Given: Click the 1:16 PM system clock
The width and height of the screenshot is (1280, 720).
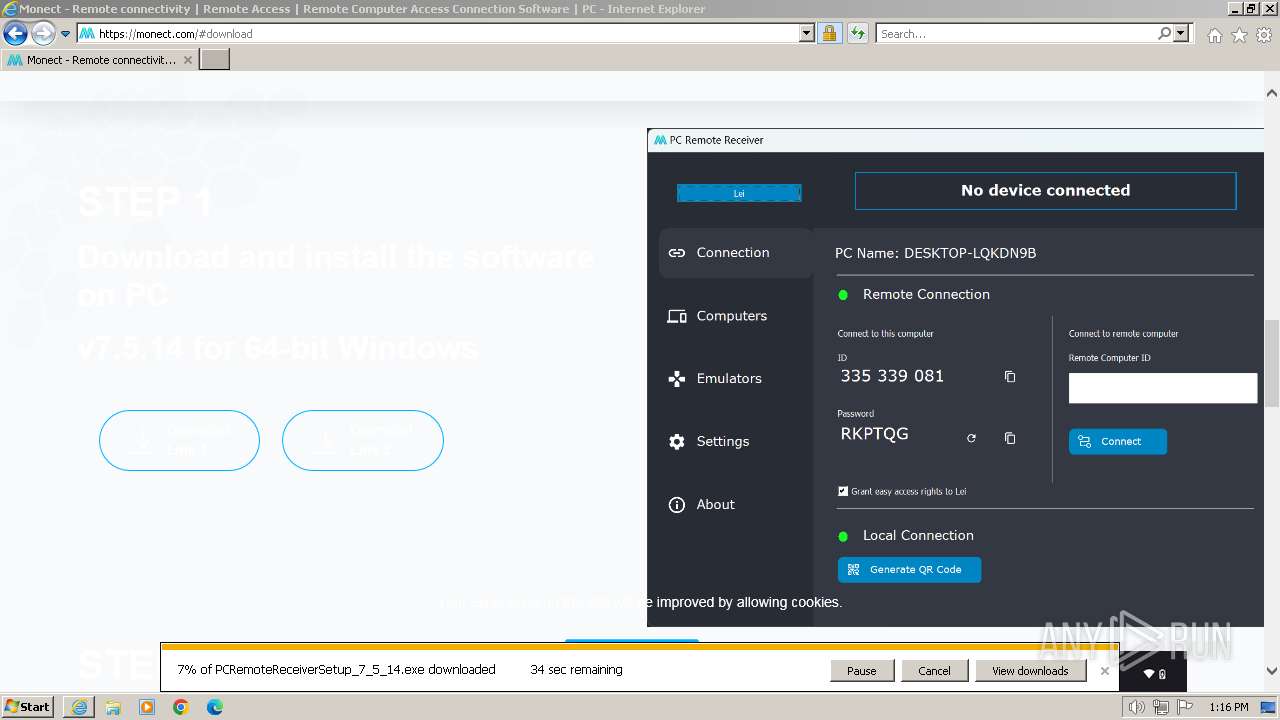Looking at the screenshot, I should click(1228, 707).
